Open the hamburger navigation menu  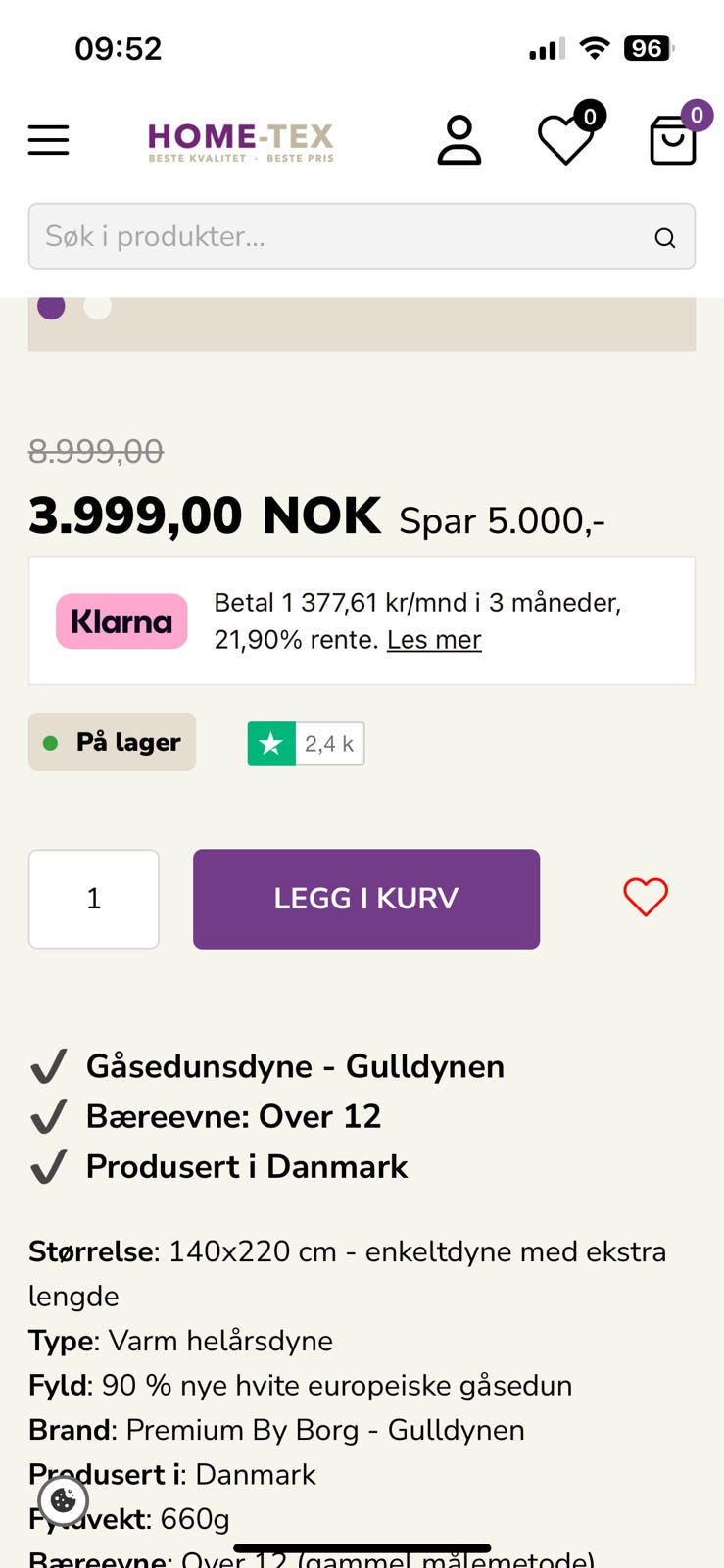pos(48,140)
